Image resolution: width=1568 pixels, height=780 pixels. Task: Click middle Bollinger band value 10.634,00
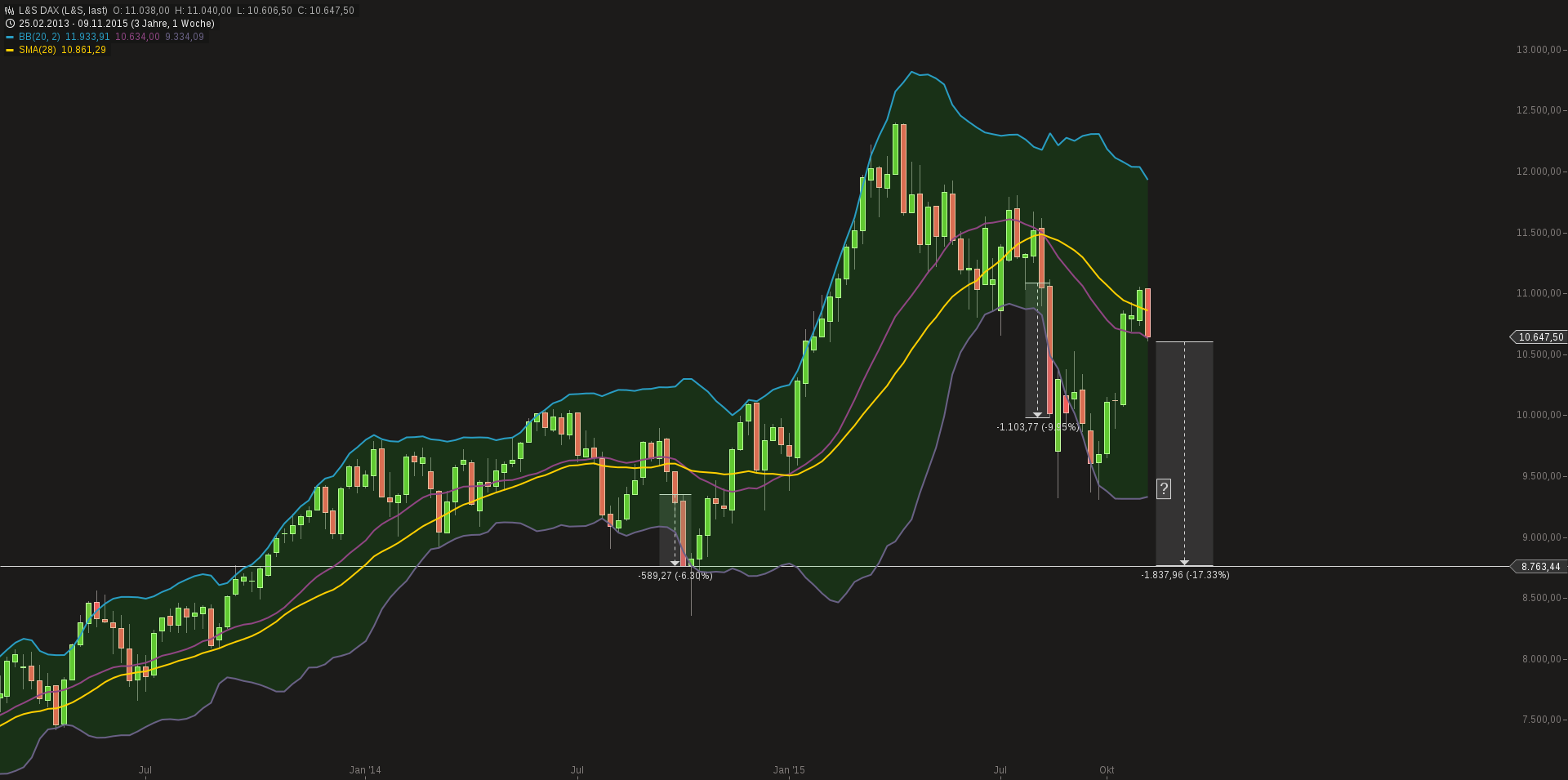137,37
